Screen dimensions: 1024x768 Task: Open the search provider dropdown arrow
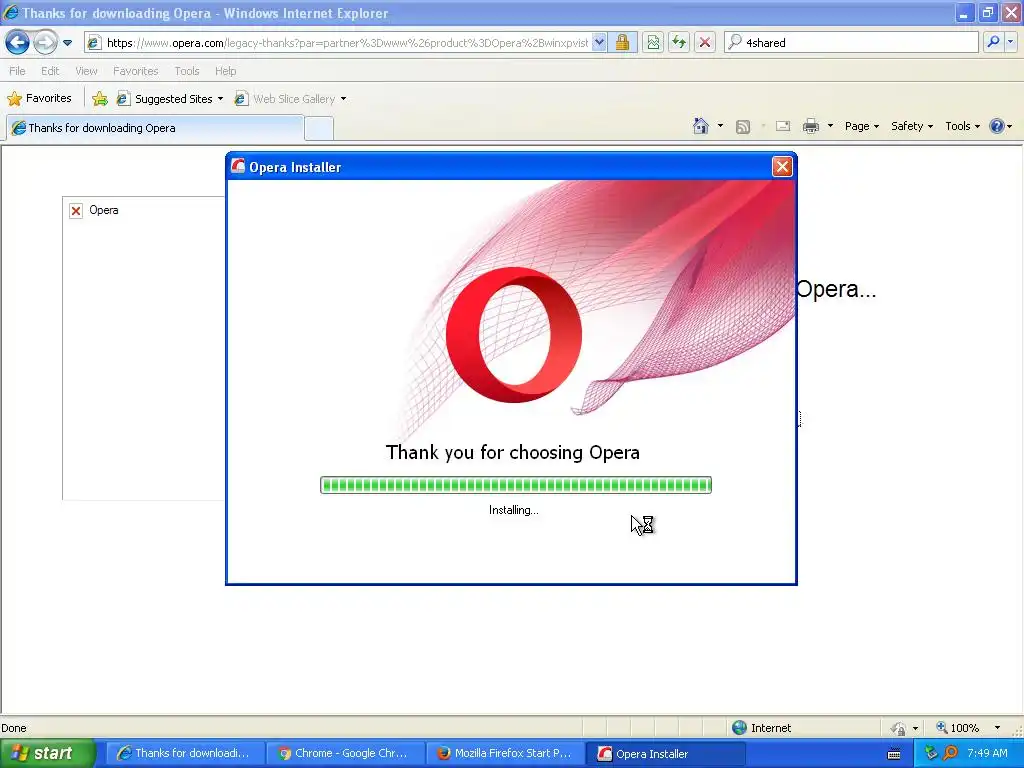(1010, 42)
